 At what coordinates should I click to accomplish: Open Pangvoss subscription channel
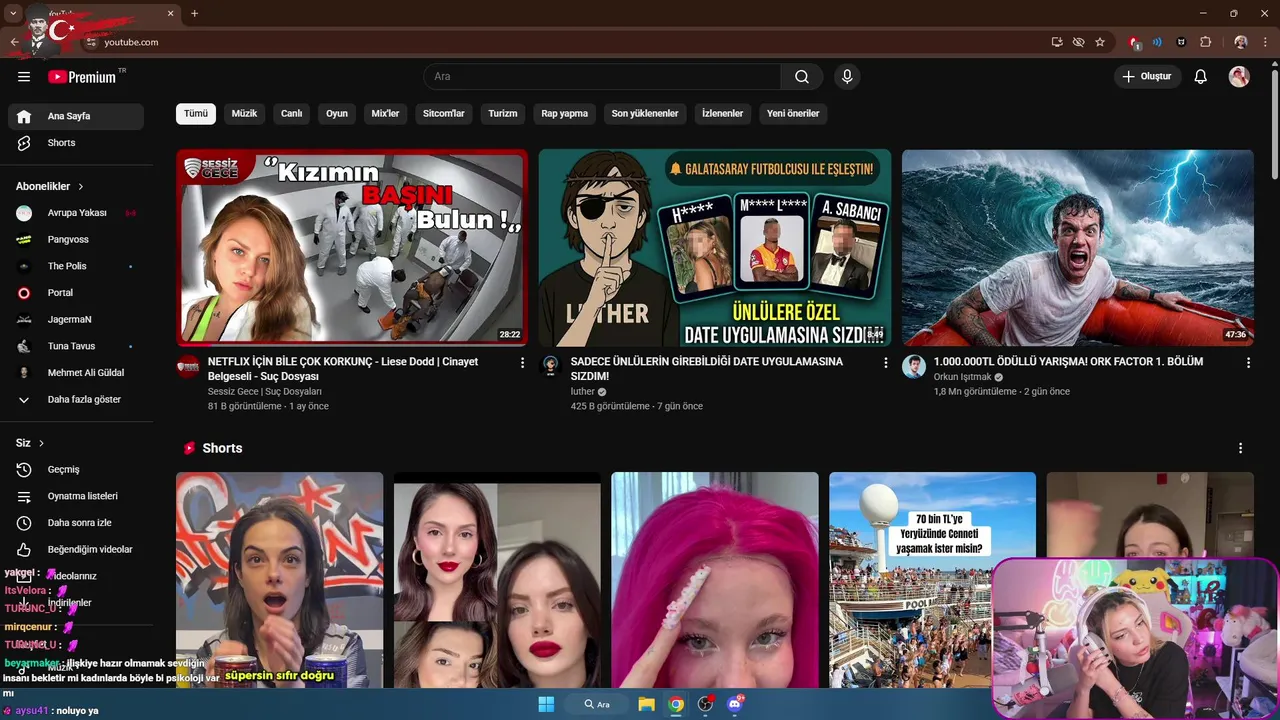tap(76, 240)
